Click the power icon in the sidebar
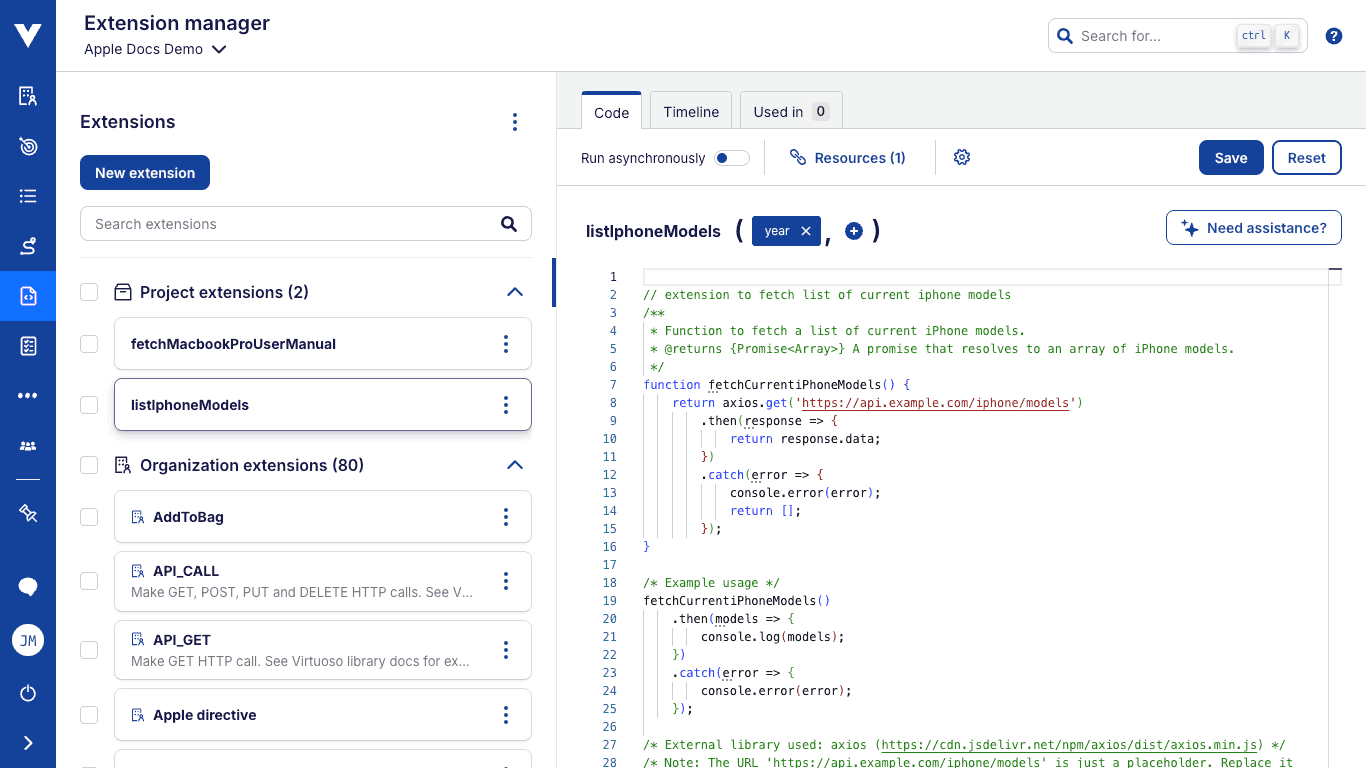This screenshot has width=1366, height=768. pos(28,693)
